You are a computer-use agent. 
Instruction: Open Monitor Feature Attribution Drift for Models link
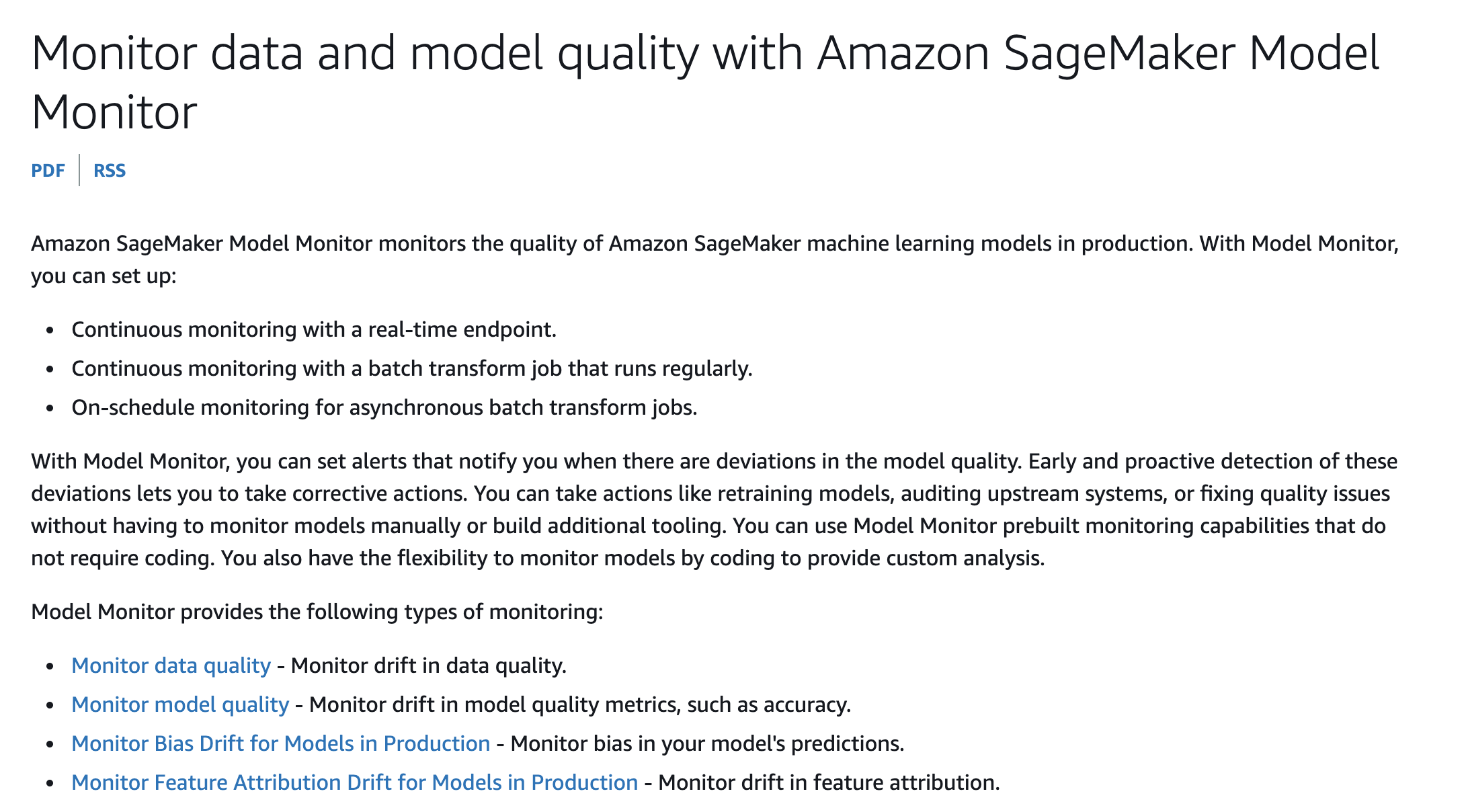pyautogui.click(x=354, y=782)
